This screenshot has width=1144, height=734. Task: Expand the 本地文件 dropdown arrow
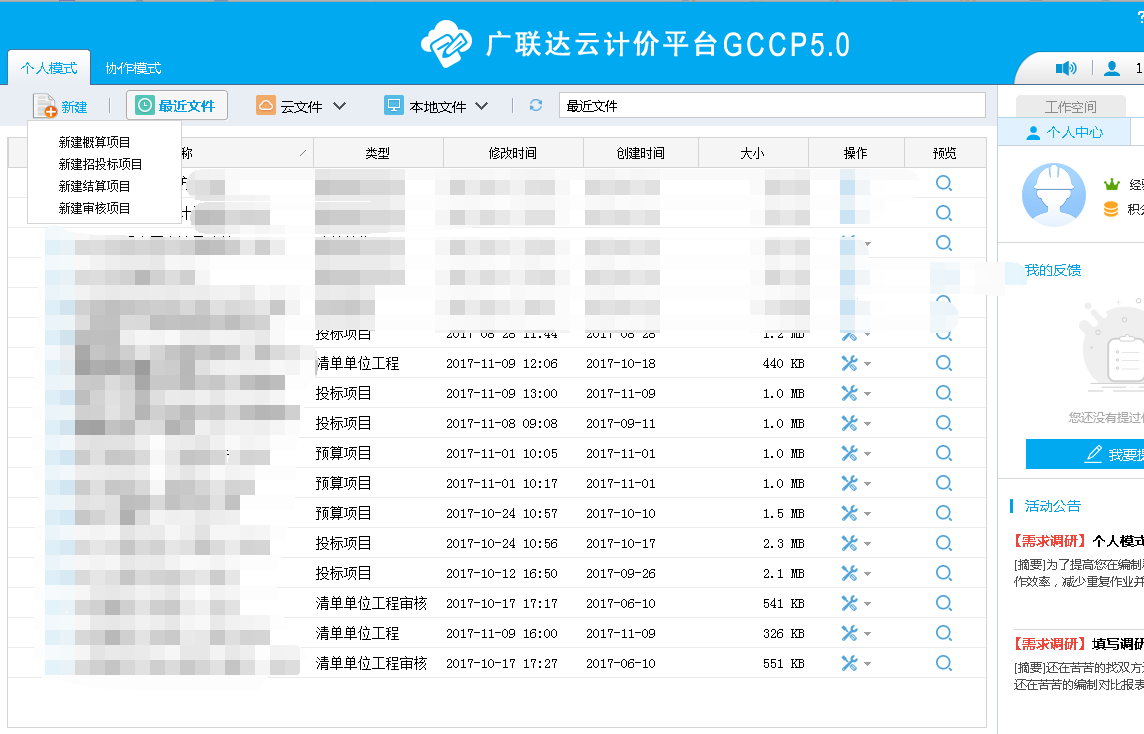click(482, 106)
